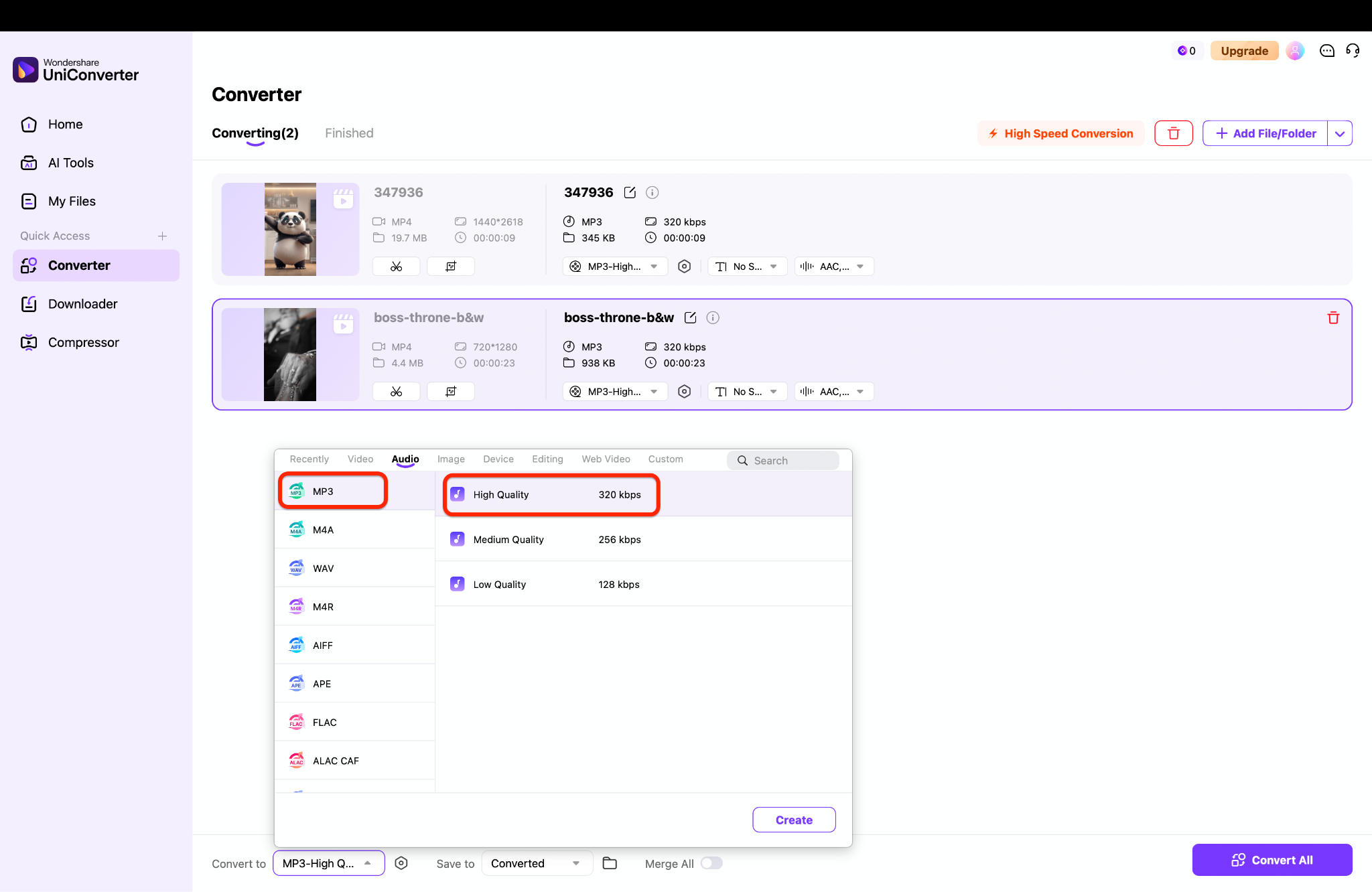Toggle Merge All switch
This screenshot has width=1372, height=892.
[x=711, y=863]
